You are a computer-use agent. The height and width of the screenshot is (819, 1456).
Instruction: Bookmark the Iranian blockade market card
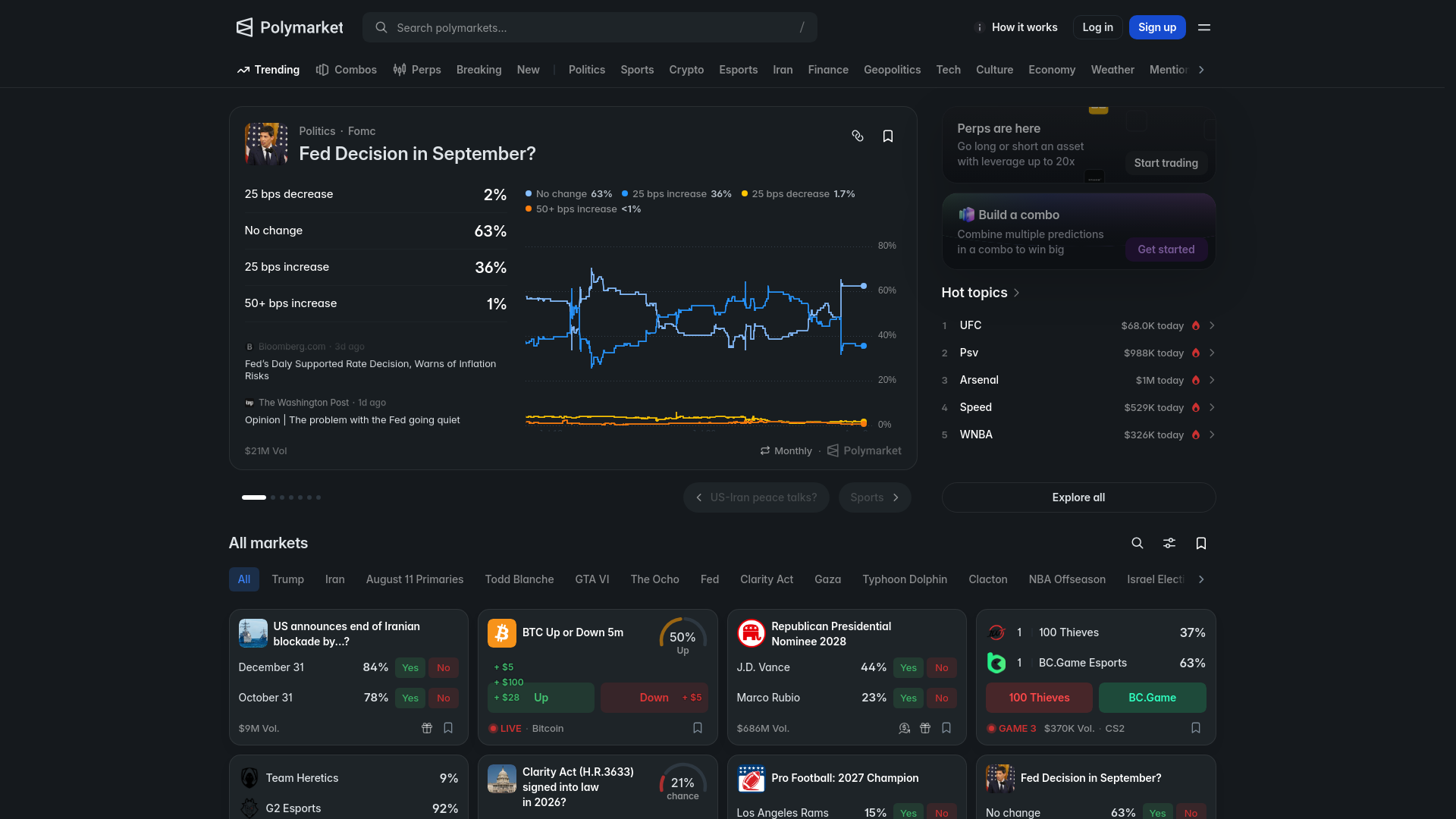448,728
